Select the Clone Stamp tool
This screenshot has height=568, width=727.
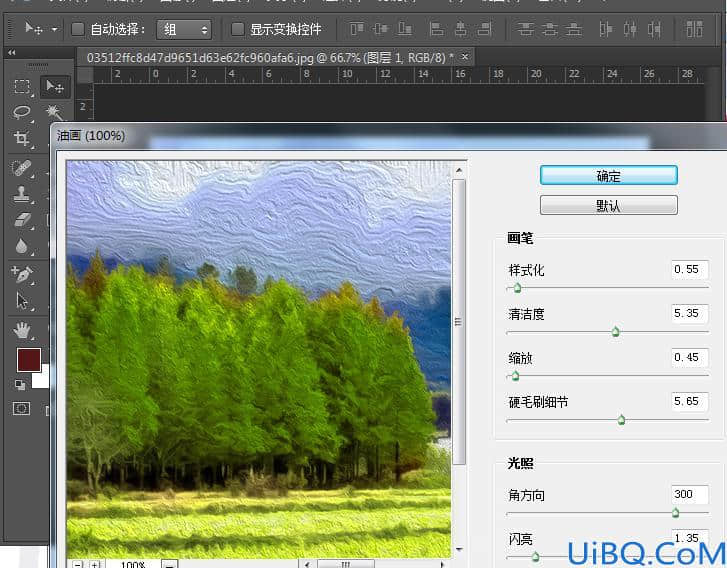pyautogui.click(x=22, y=194)
